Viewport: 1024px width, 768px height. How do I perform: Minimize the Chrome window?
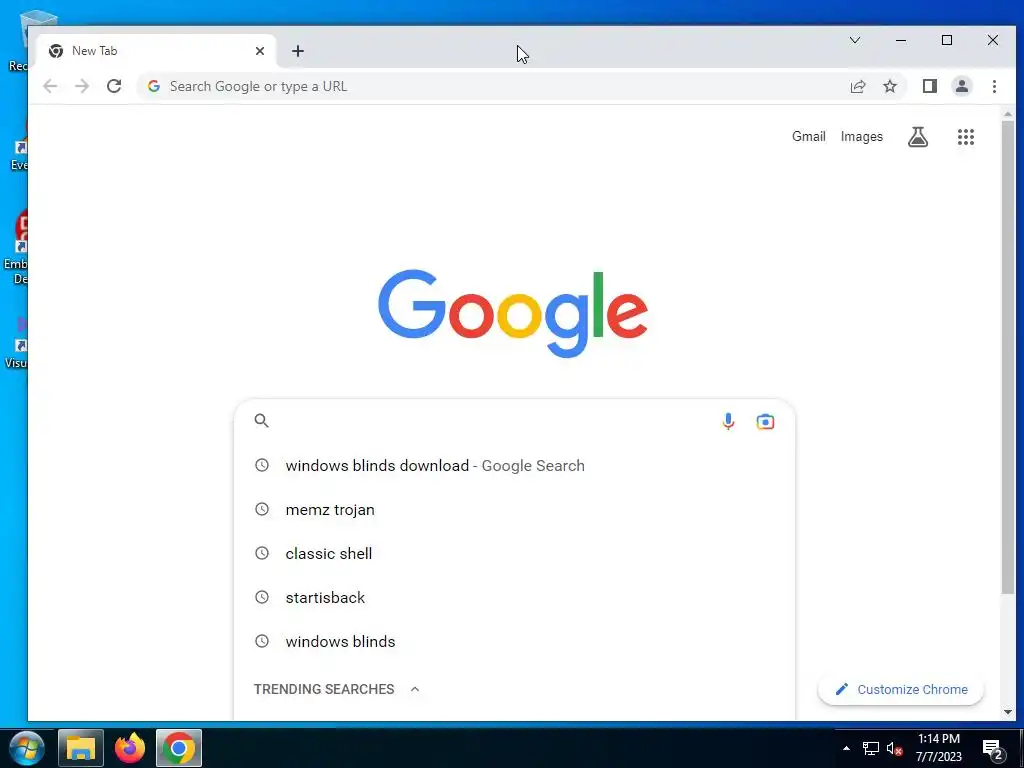[901, 40]
